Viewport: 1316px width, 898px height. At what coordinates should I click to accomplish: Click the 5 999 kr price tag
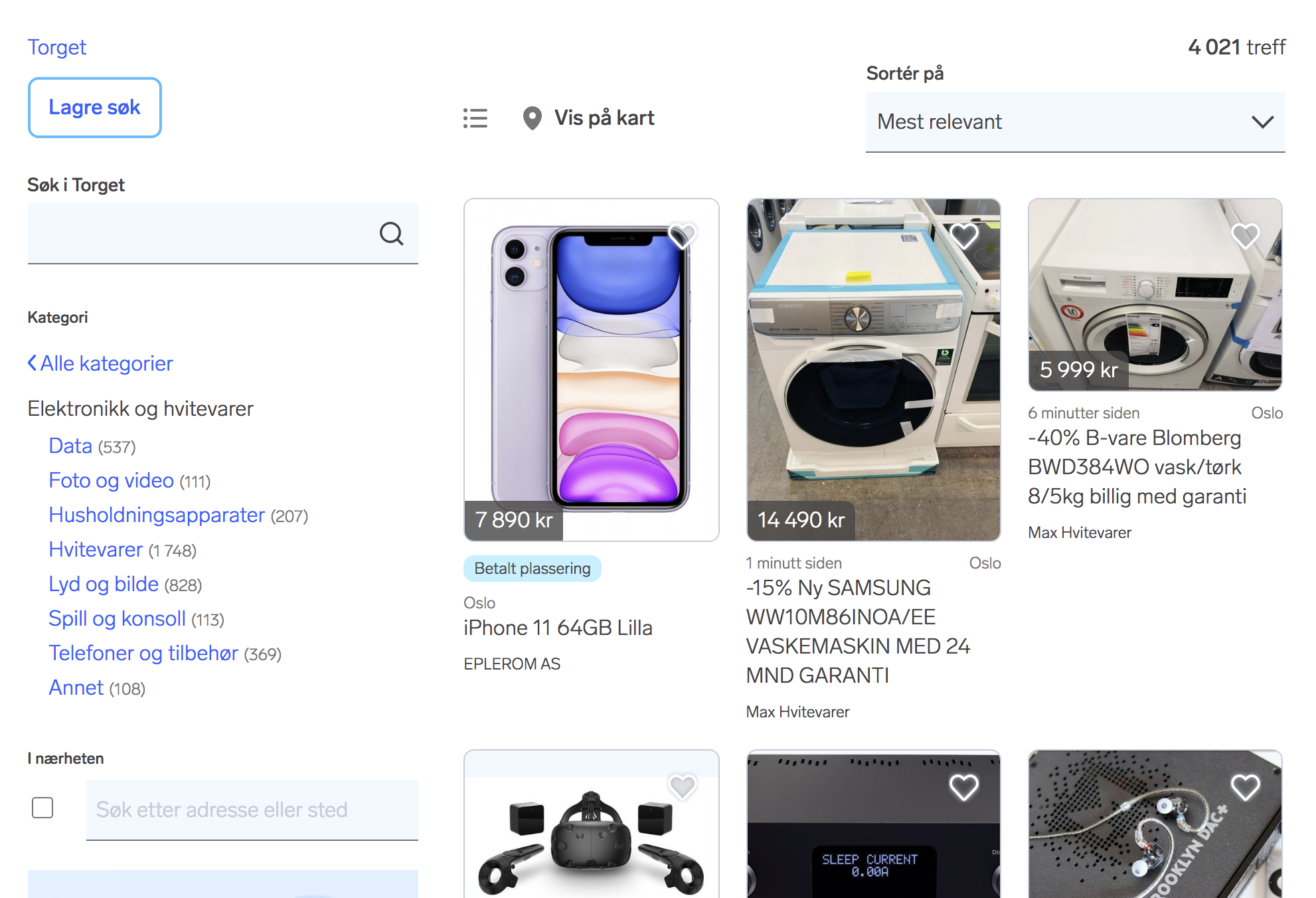click(x=1078, y=370)
